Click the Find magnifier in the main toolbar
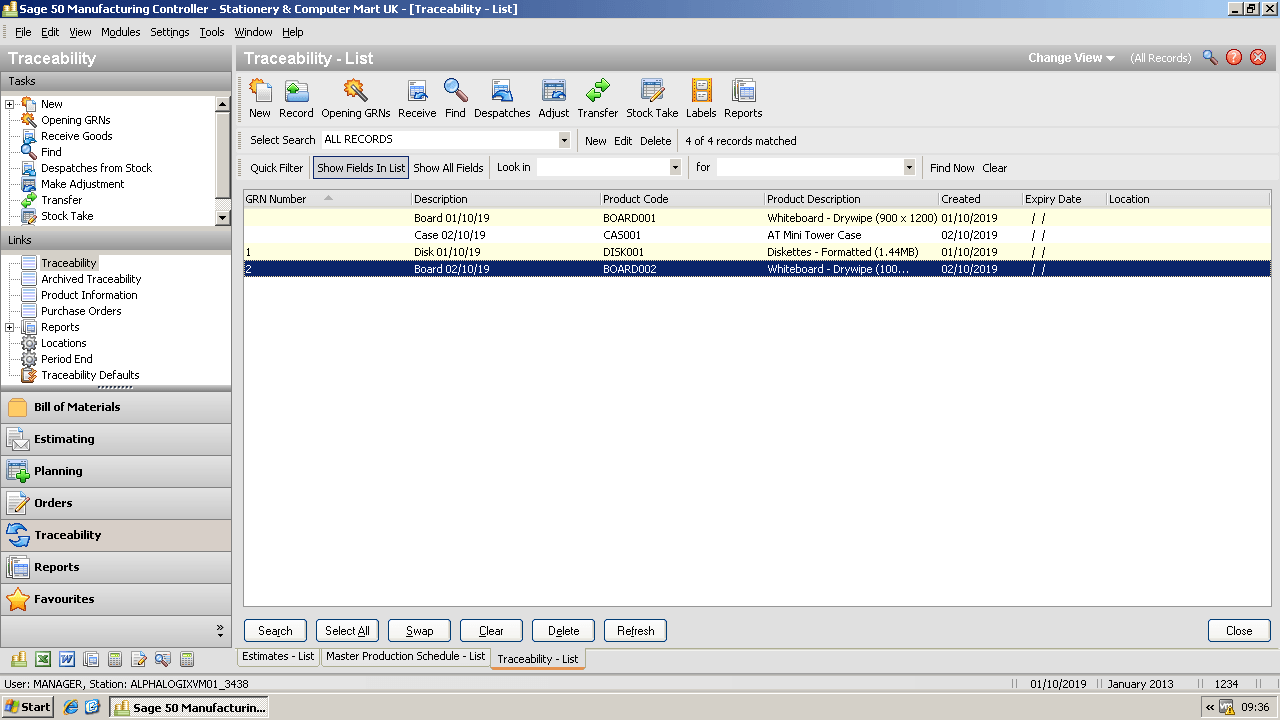This screenshot has height=720, width=1280. tap(456, 98)
